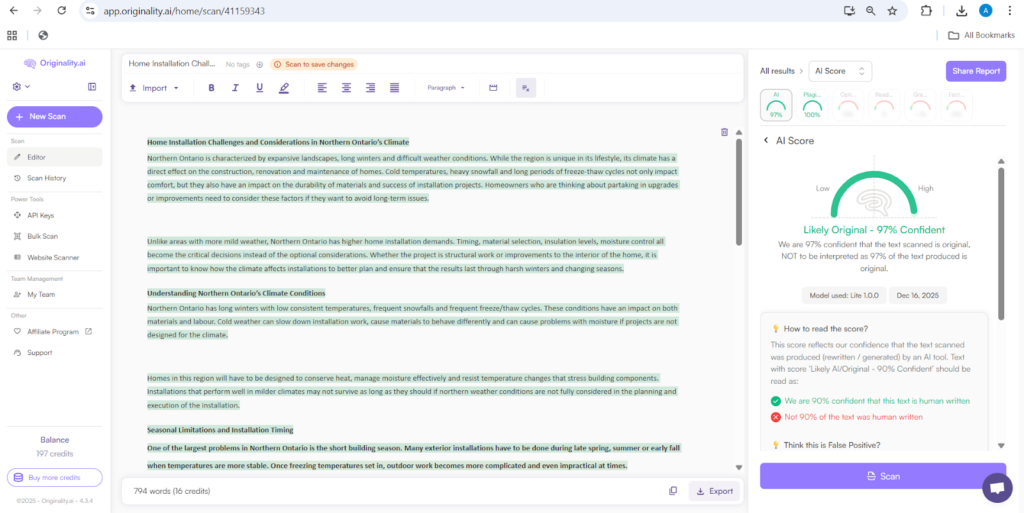Add a tag with the plus icon
The width and height of the screenshot is (1024, 513).
pyautogui.click(x=260, y=64)
